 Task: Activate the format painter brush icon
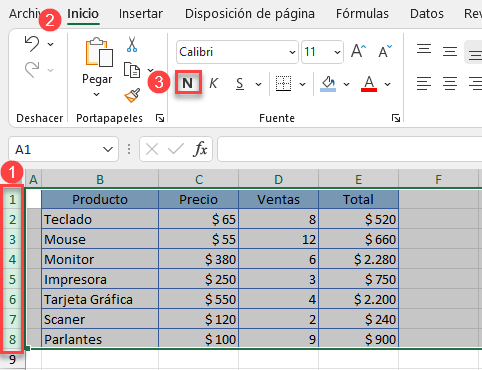(132, 95)
